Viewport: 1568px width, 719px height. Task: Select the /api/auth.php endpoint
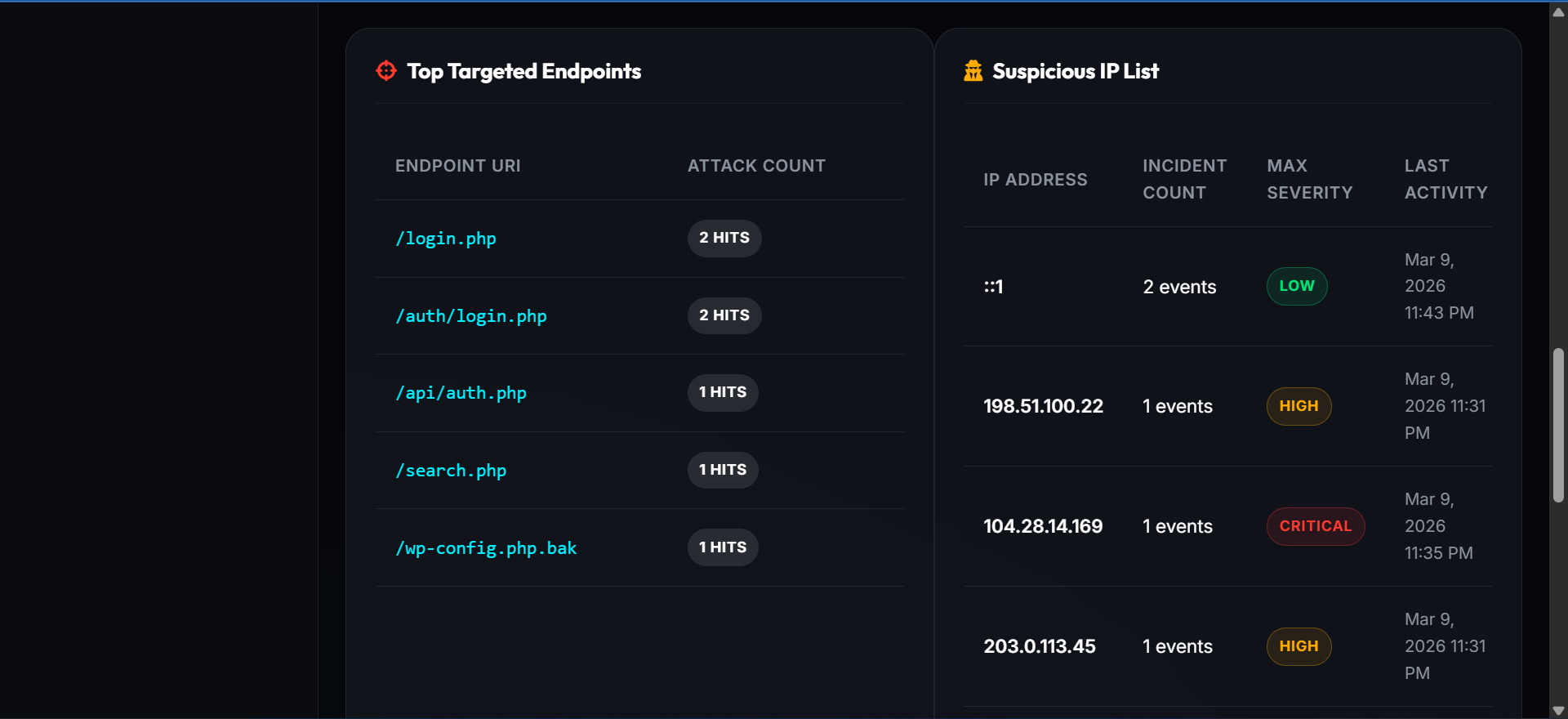[x=461, y=393]
